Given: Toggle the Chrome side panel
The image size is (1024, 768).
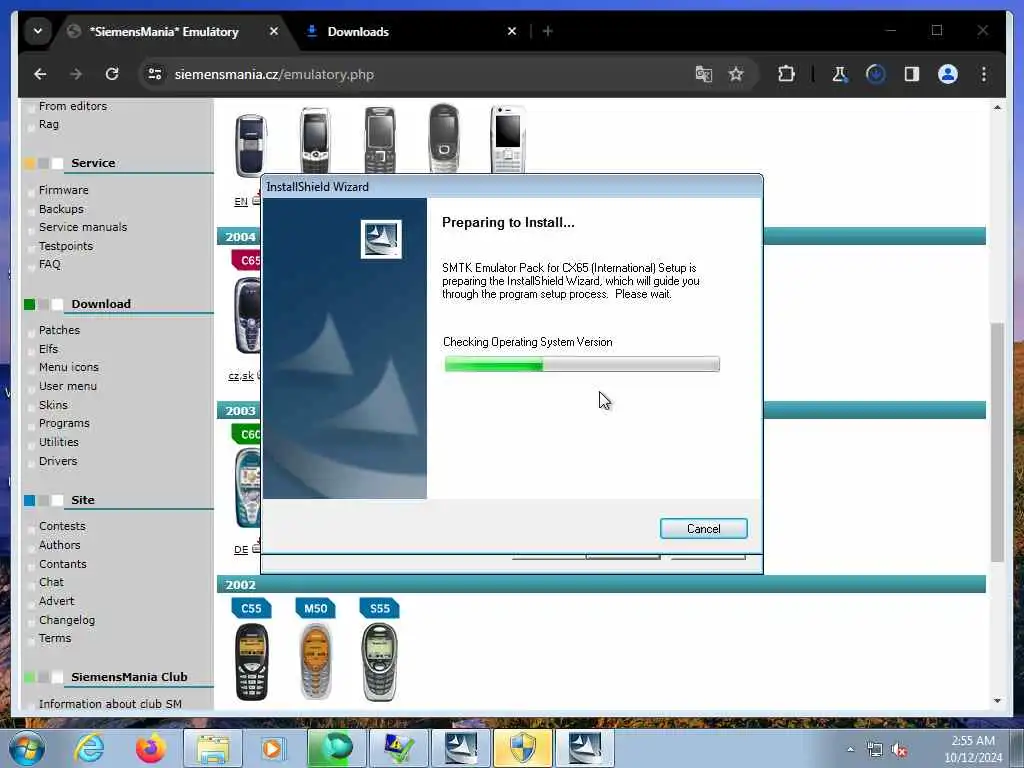Looking at the screenshot, I should tap(912, 74).
